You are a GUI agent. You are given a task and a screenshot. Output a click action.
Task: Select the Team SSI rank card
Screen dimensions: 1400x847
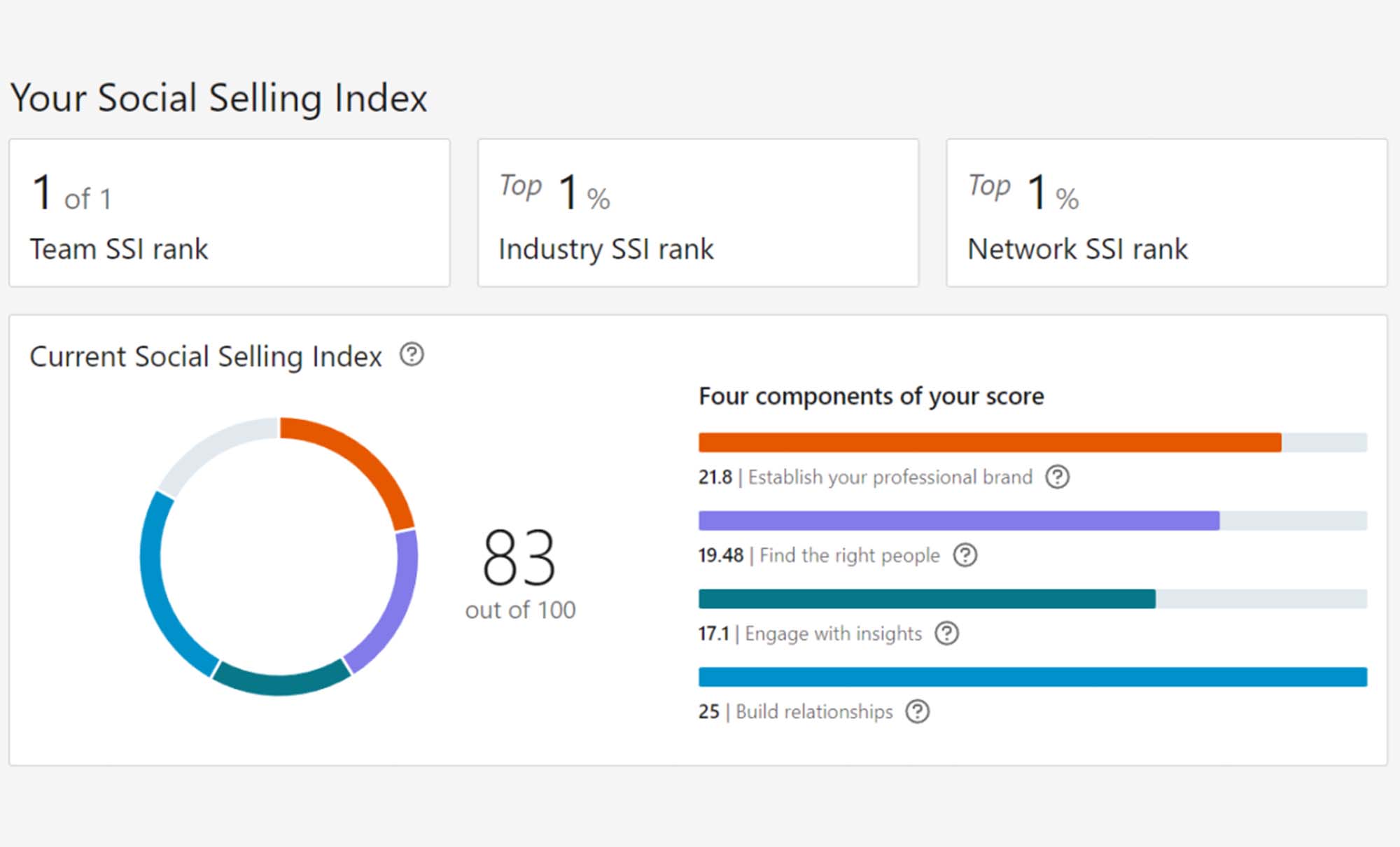pos(229,213)
